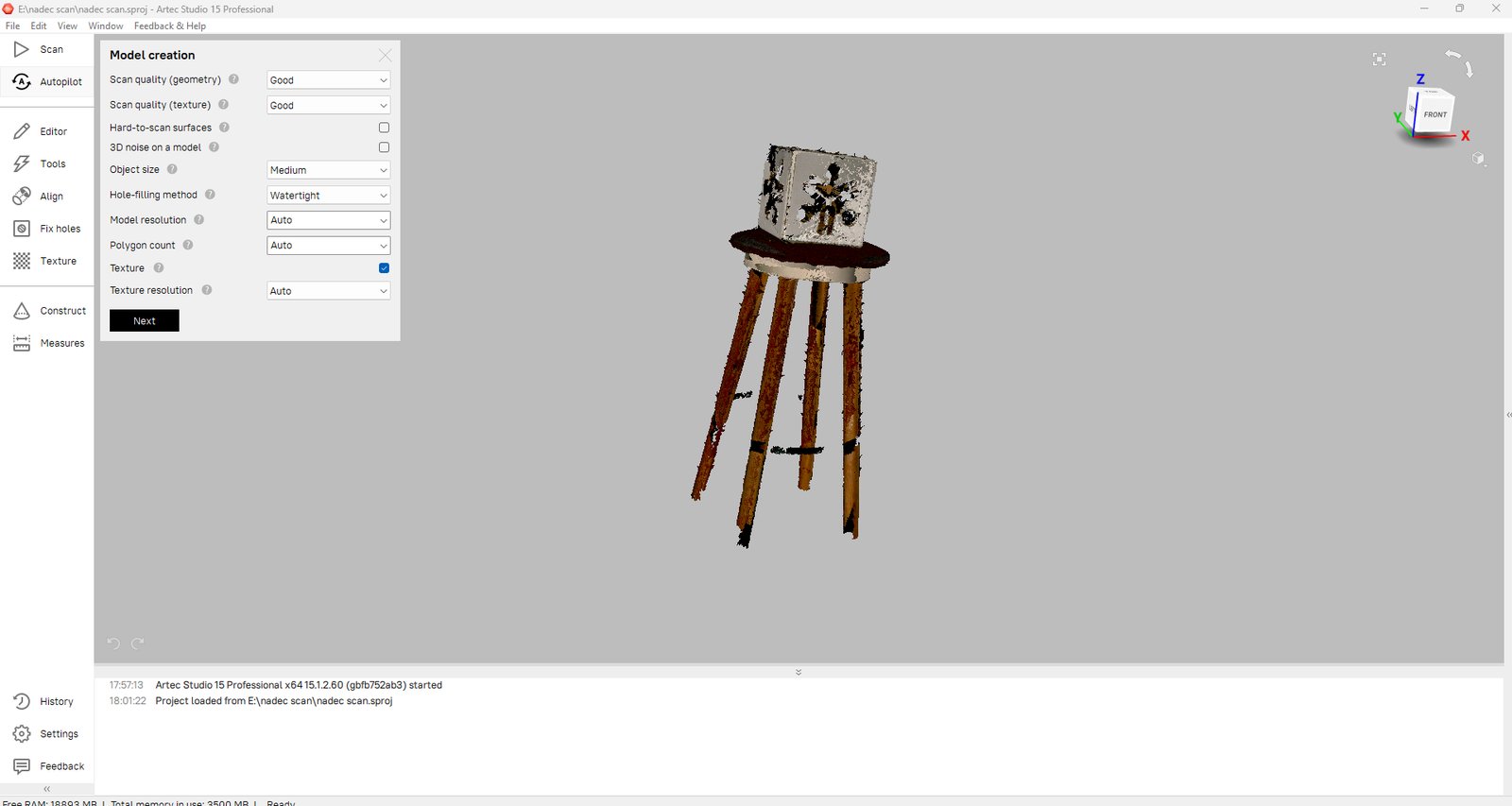Open Polygon count dropdown
Screen dimensions: 1512x806
coord(328,245)
